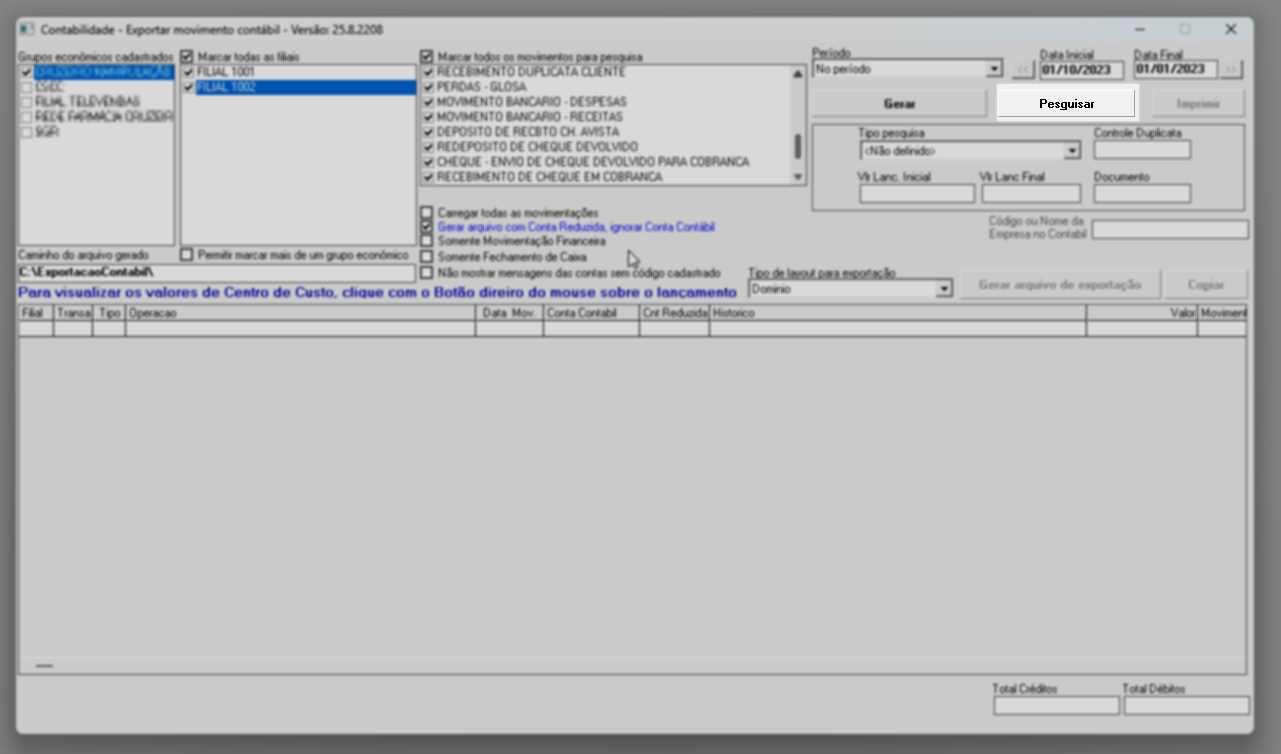The height and width of the screenshot is (754, 1281).
Task: Click the Copiar button
Action: (x=1206, y=285)
